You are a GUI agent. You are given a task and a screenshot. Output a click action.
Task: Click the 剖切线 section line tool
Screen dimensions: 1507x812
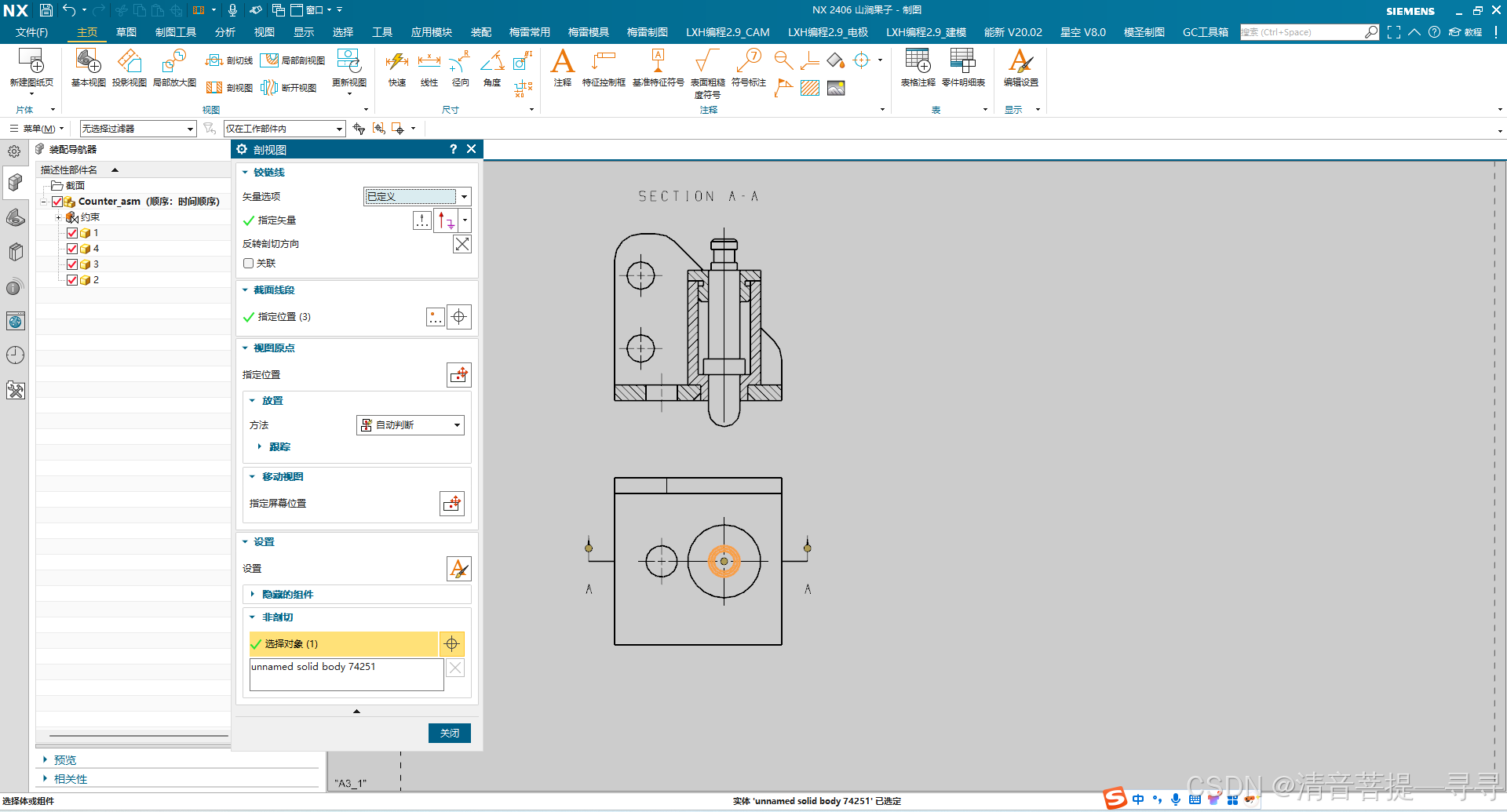[229, 60]
